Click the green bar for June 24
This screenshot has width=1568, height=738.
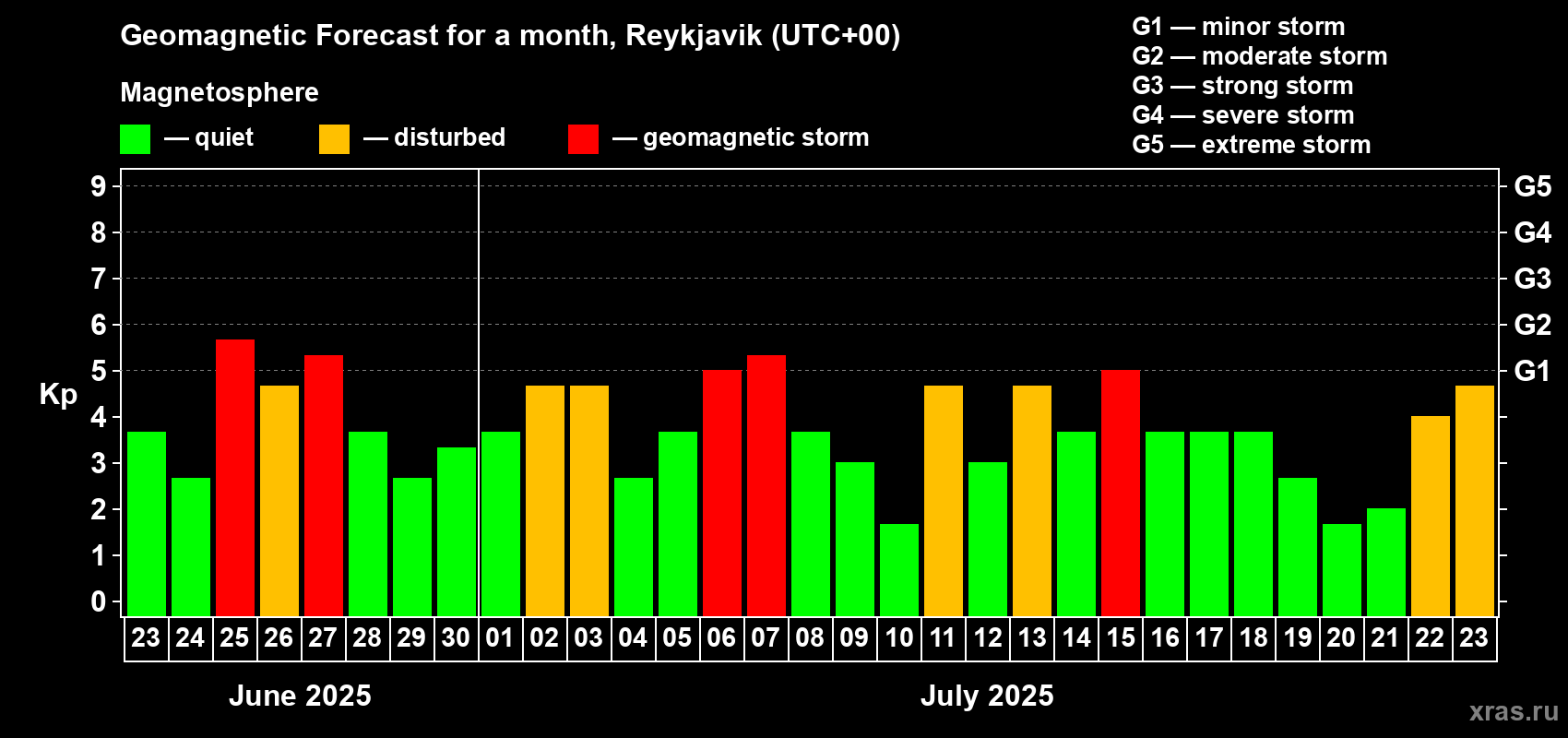tap(191, 547)
